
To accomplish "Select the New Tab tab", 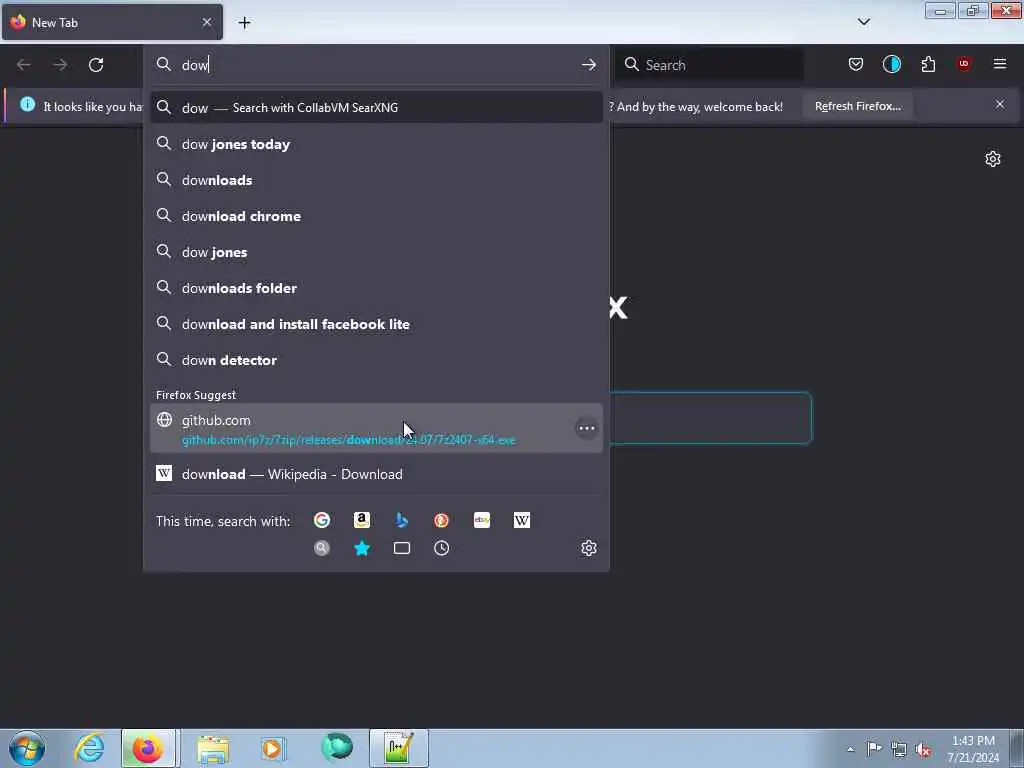I will (x=112, y=22).
